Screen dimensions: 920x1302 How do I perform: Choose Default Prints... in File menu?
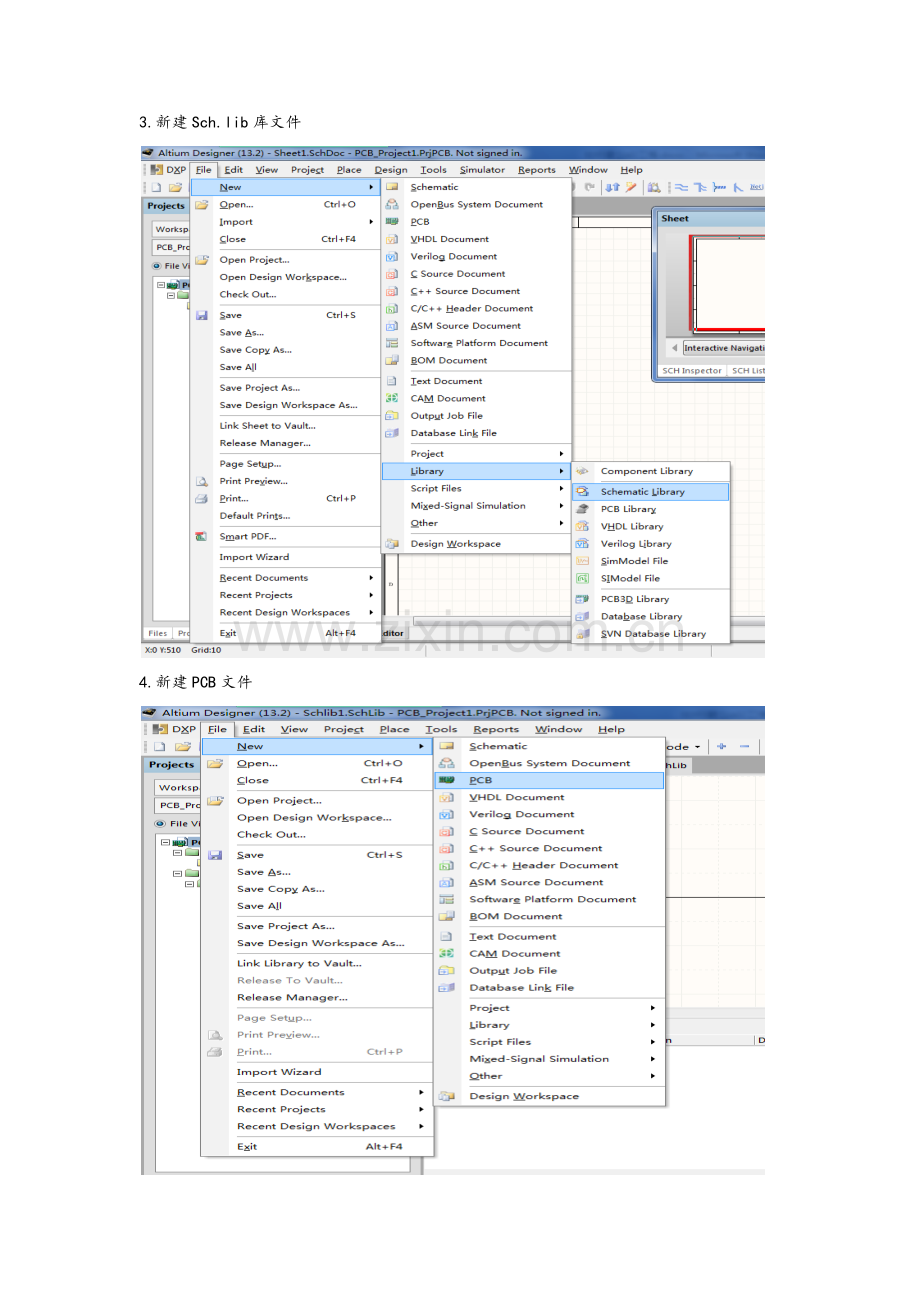pos(255,516)
